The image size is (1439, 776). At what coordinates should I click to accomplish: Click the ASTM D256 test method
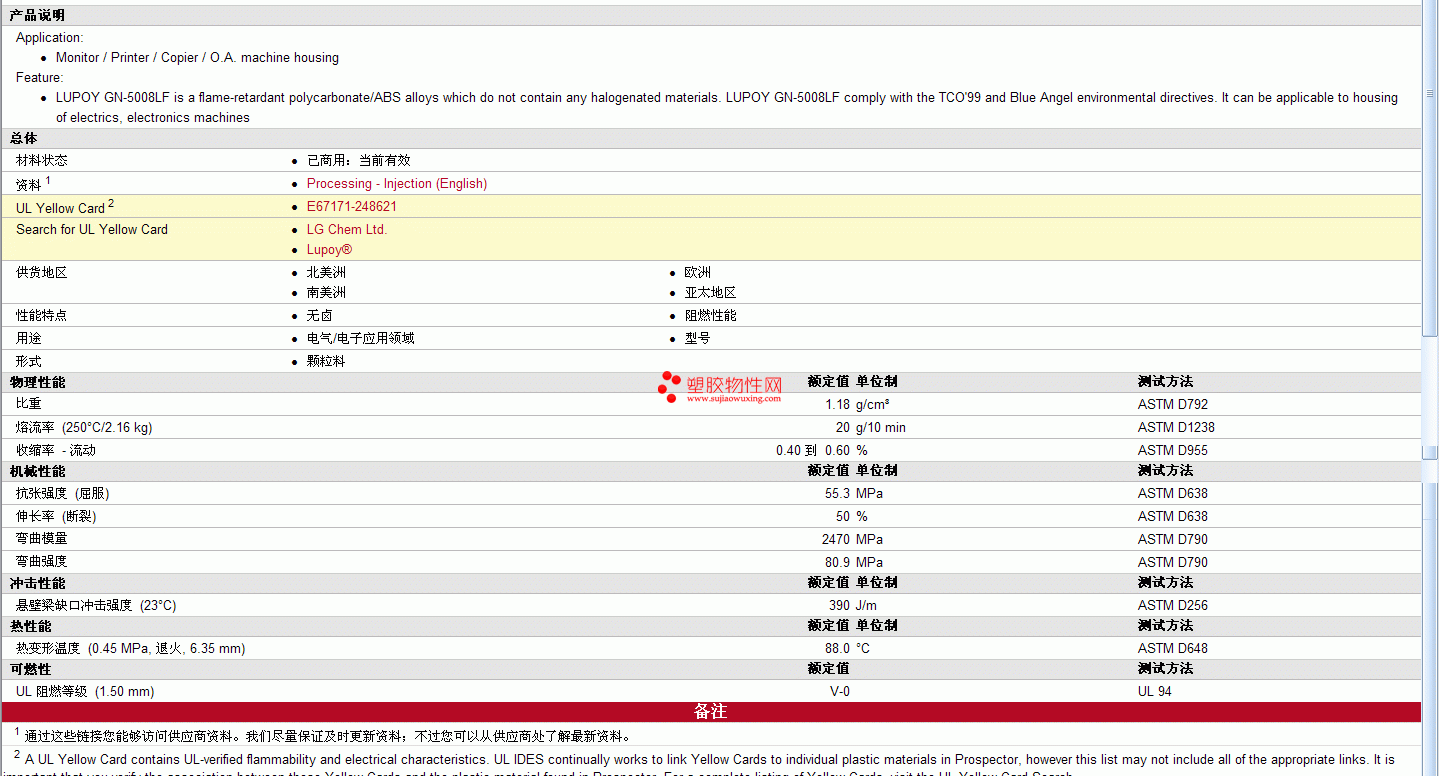click(x=1173, y=605)
